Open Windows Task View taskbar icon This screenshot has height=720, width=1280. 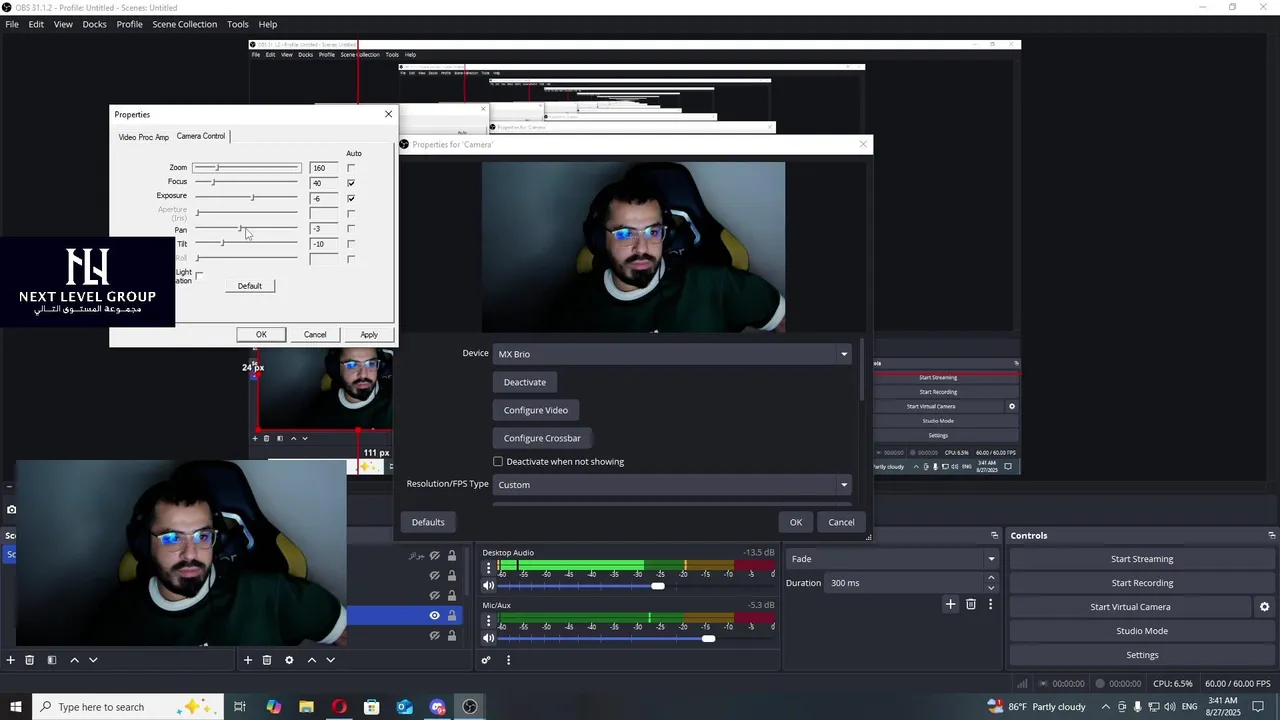pos(240,707)
